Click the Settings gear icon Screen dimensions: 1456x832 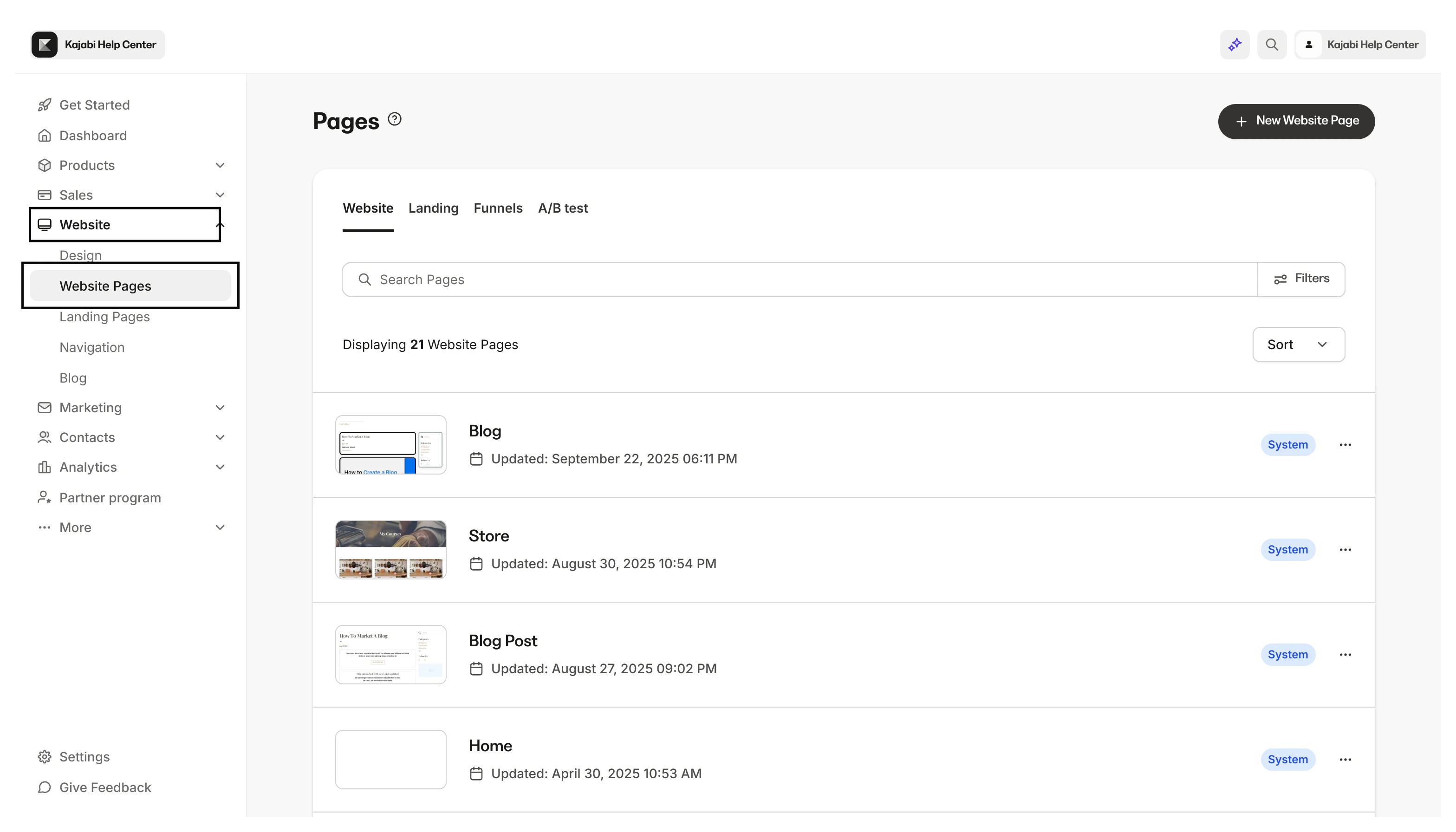(x=45, y=756)
